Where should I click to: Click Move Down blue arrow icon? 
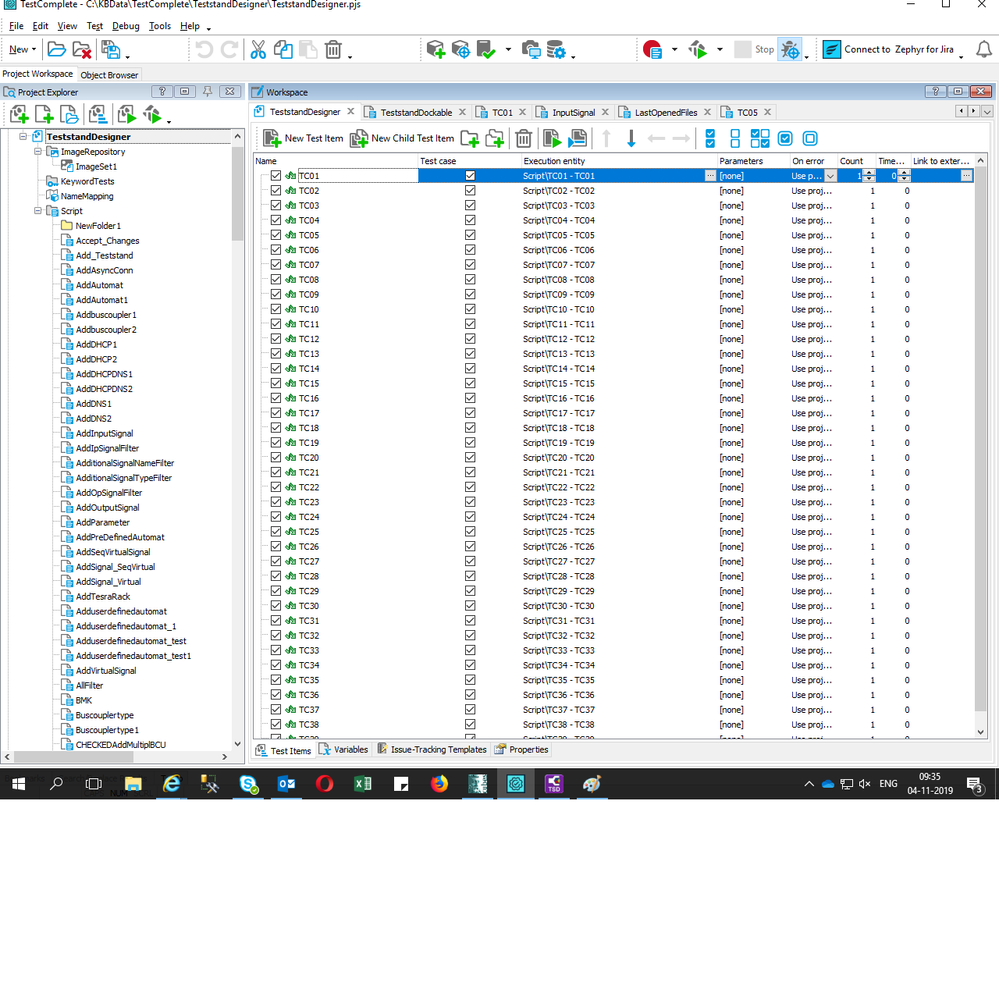pyautogui.click(x=631, y=138)
